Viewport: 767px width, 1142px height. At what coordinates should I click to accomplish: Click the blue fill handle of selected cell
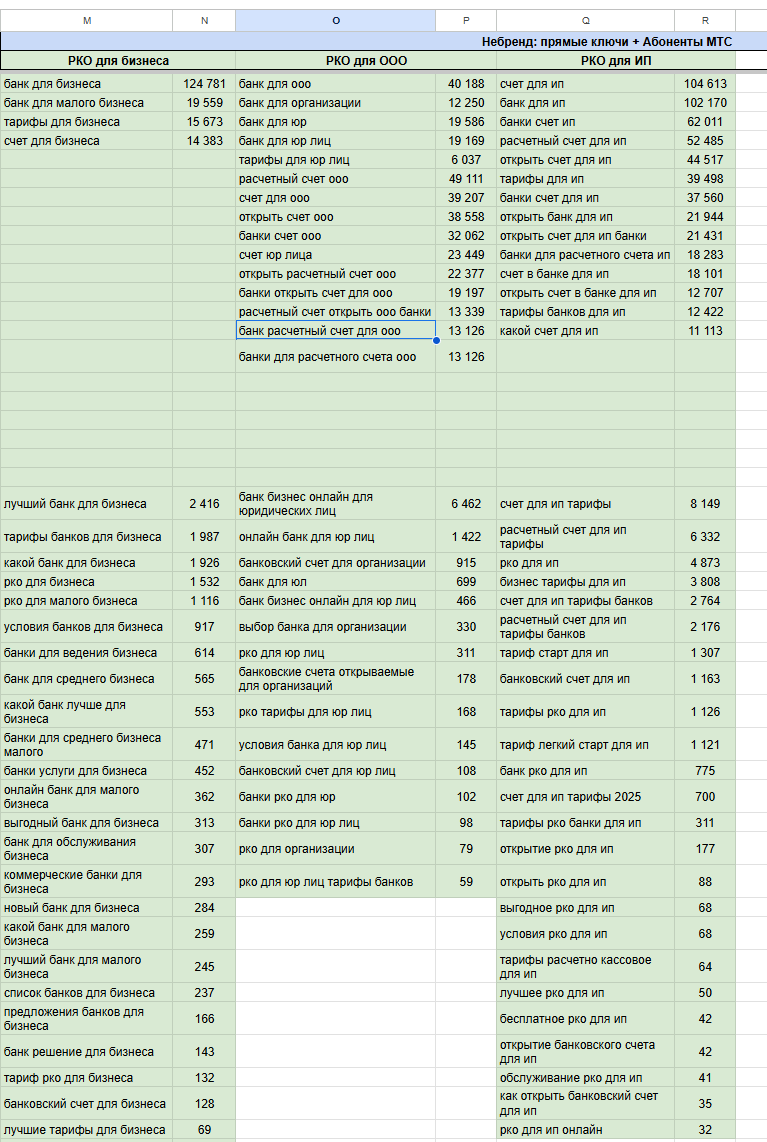click(436, 340)
